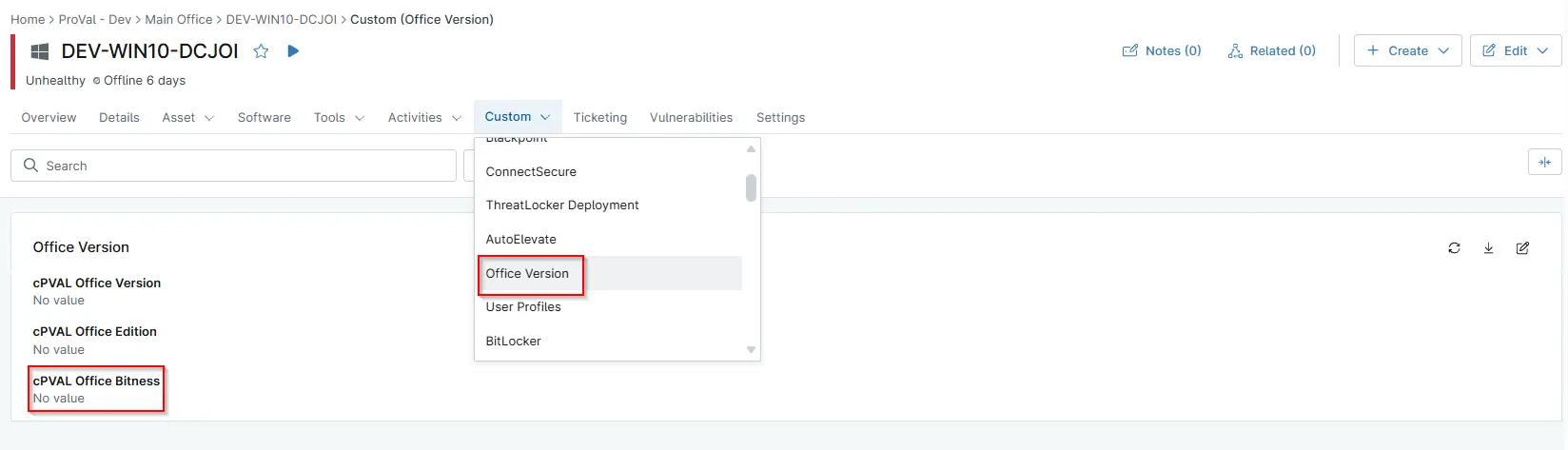Viewport: 1568px width, 450px height.
Task: Collapse the Custom tab dropdown
Action: 518,117
